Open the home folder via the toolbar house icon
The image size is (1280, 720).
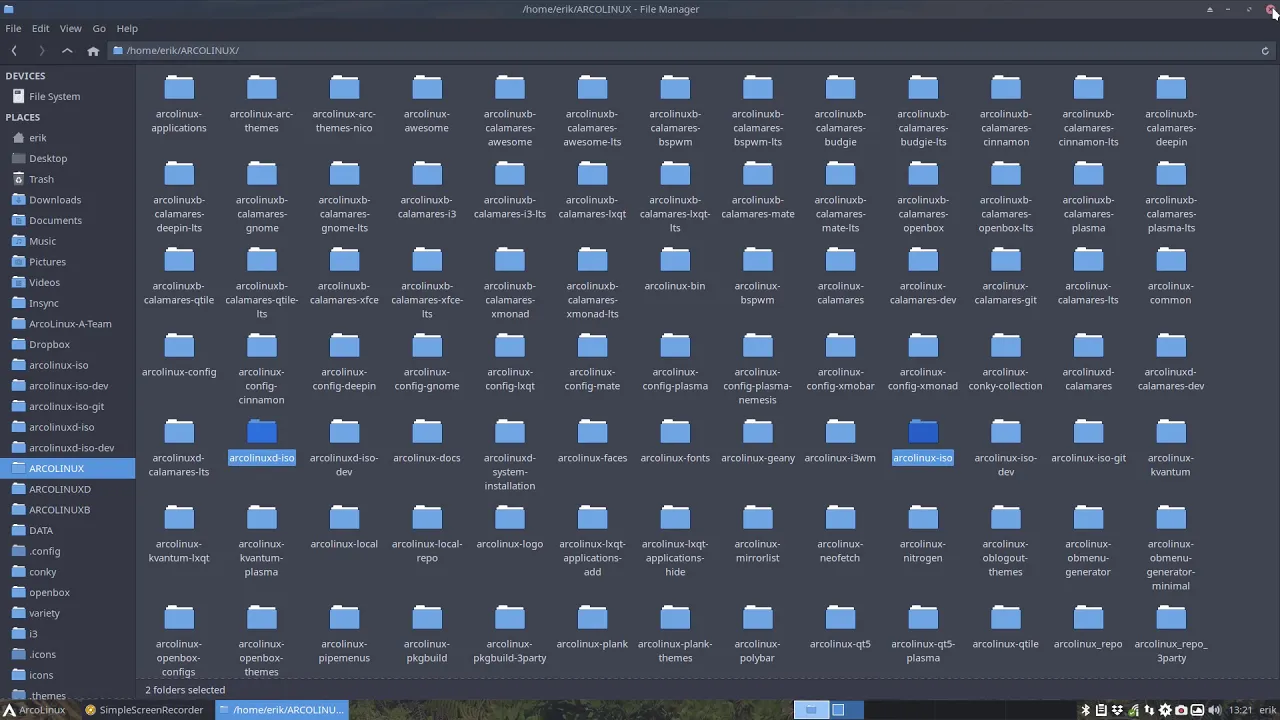(x=93, y=50)
